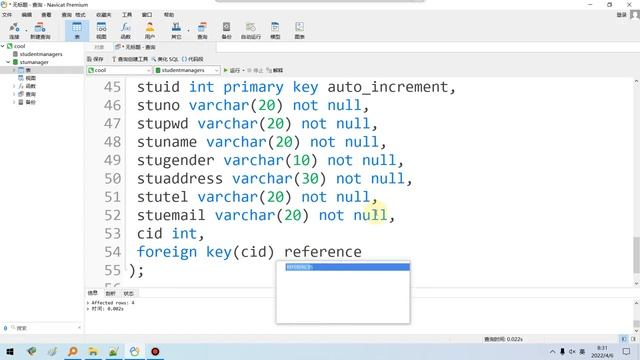Click the 其它 others toolbar icon
The image size is (640, 360).
tap(176, 31)
